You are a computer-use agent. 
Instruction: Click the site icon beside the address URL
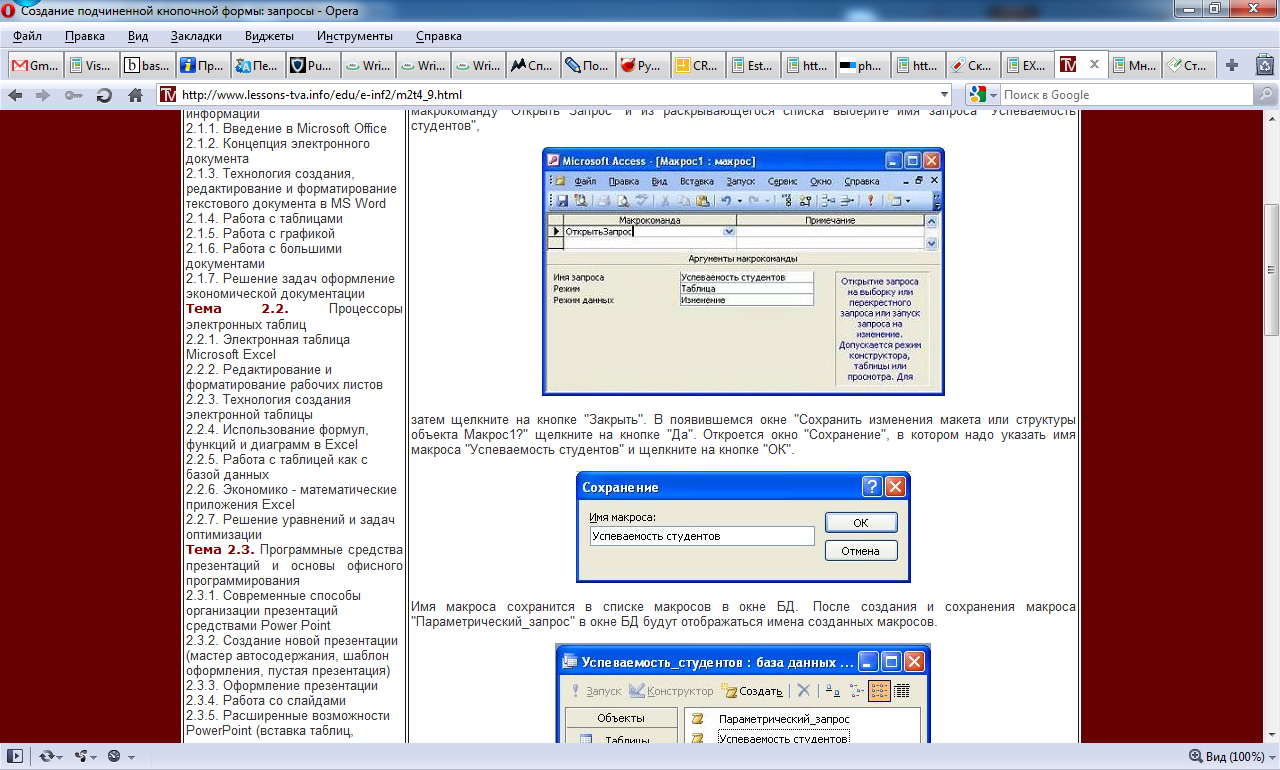coord(167,95)
